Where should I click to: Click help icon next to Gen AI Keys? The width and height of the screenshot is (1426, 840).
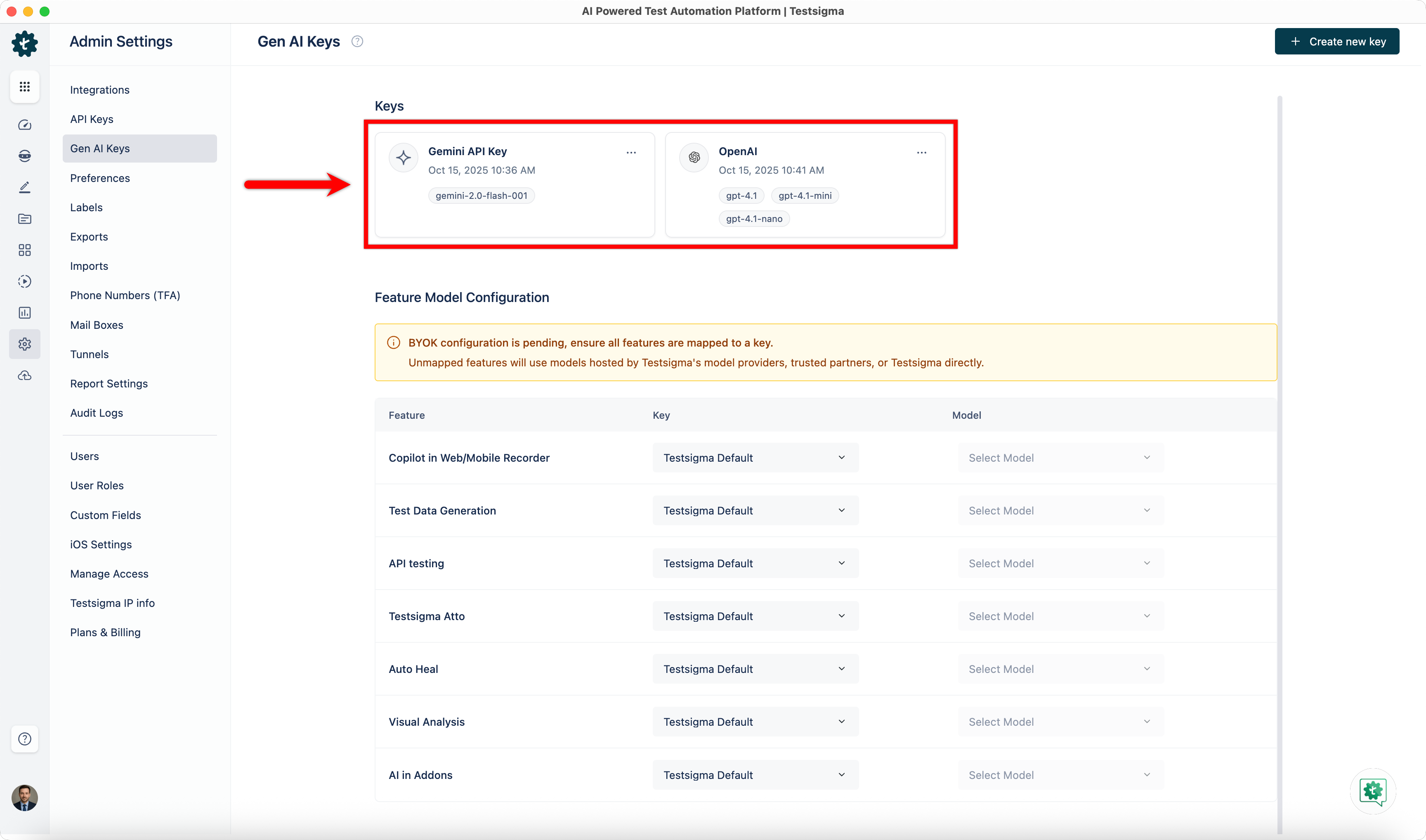point(356,41)
